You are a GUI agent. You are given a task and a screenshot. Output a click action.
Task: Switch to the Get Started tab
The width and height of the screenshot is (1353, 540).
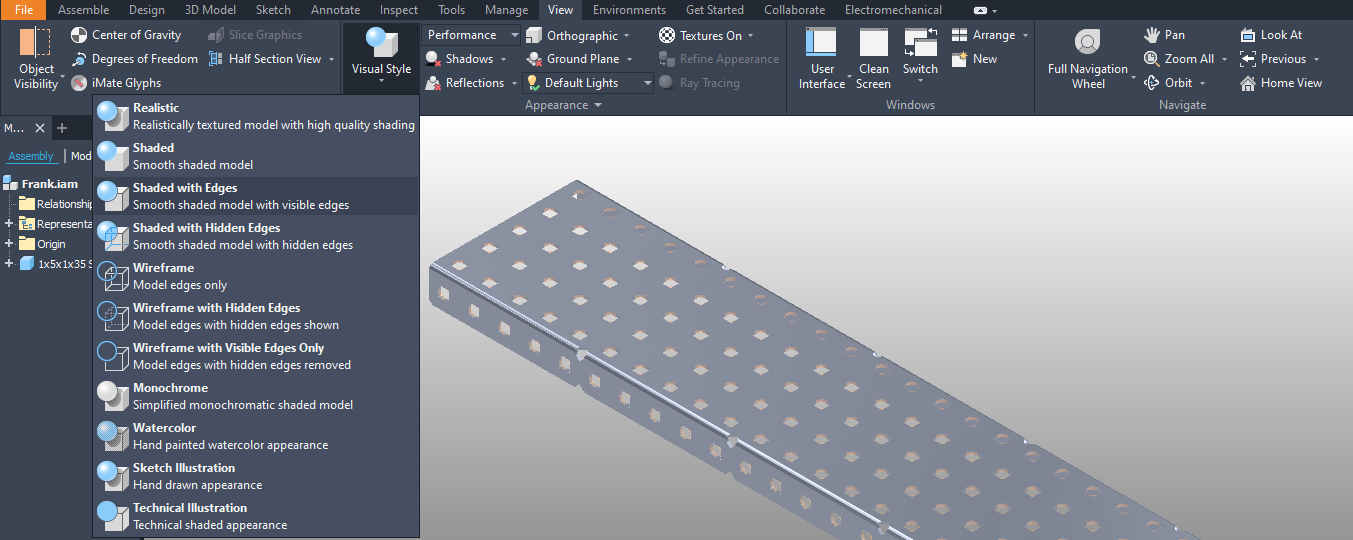click(715, 10)
